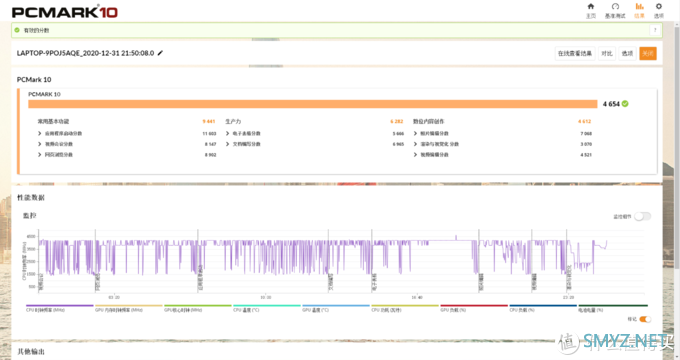
Task: Open the 基准测试 benchmark gauge icon
Action: click(615, 7)
